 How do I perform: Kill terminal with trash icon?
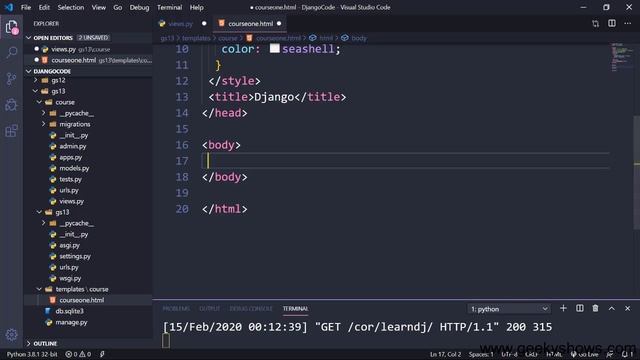pos(596,309)
